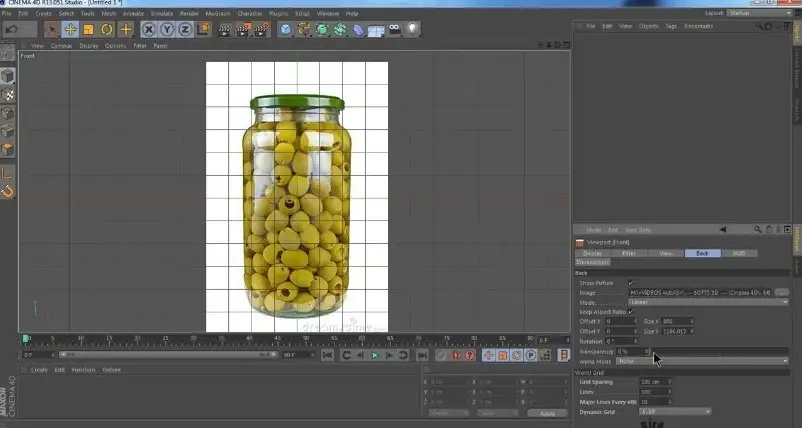Open the Simulate menu

point(162,13)
